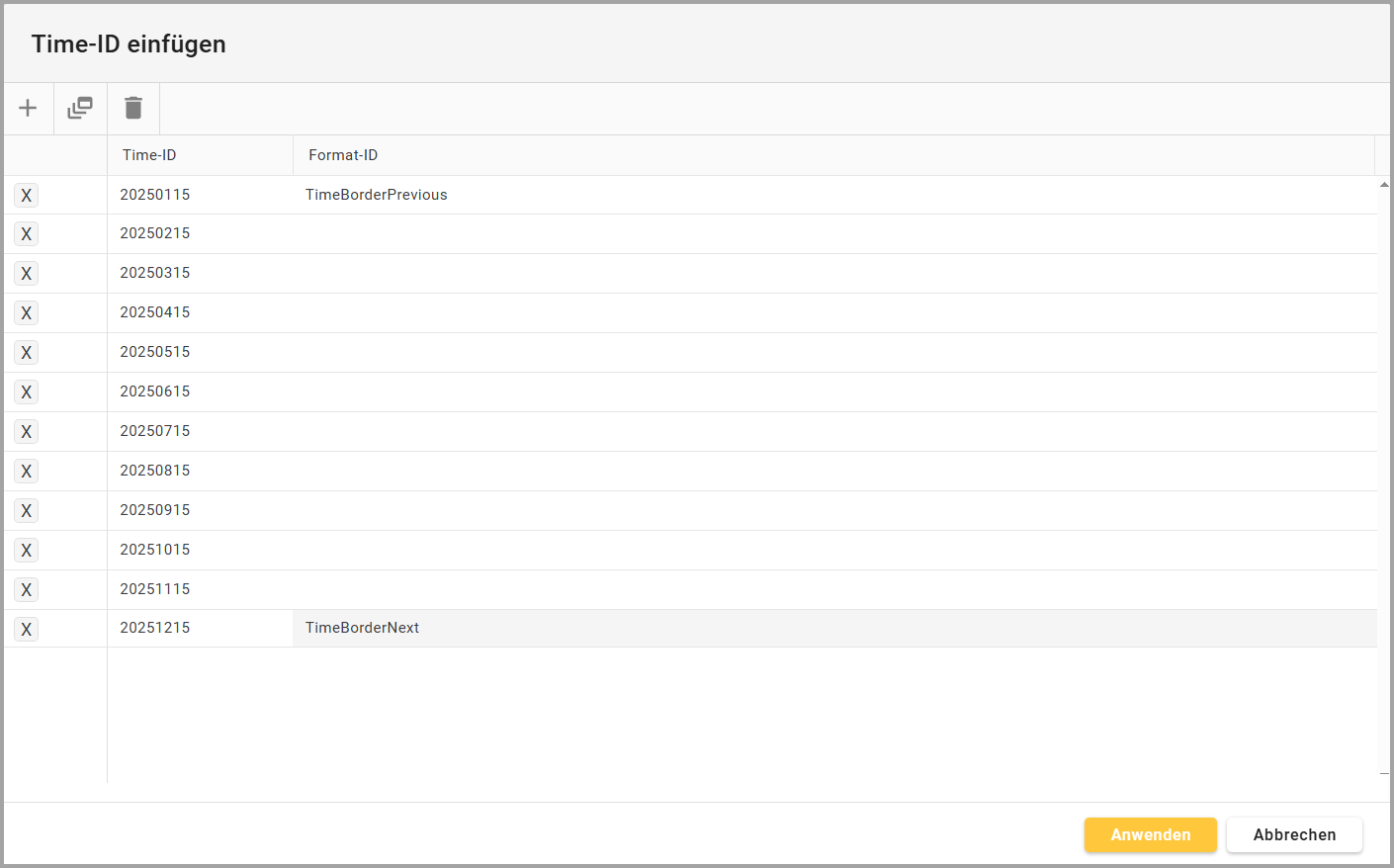Image resolution: width=1394 pixels, height=868 pixels.
Task: Click the Format-ID column header
Action: [x=343, y=155]
